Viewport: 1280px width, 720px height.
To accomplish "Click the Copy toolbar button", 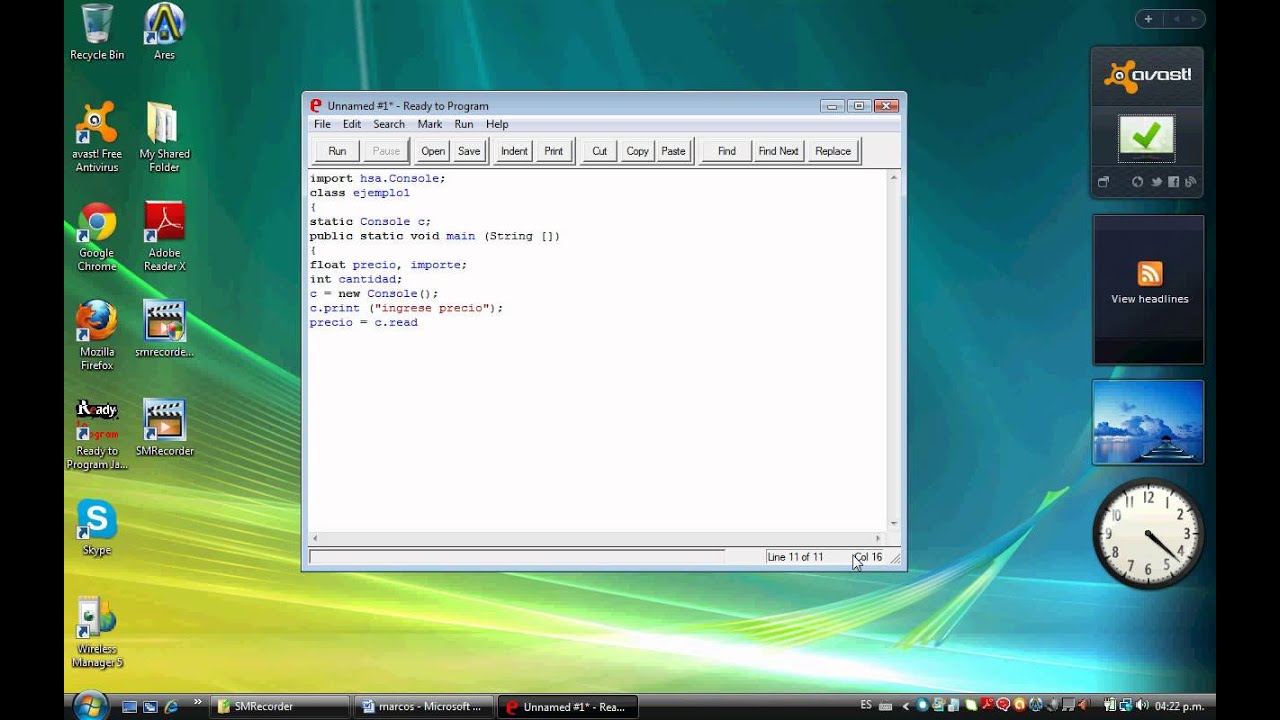I will (x=638, y=151).
